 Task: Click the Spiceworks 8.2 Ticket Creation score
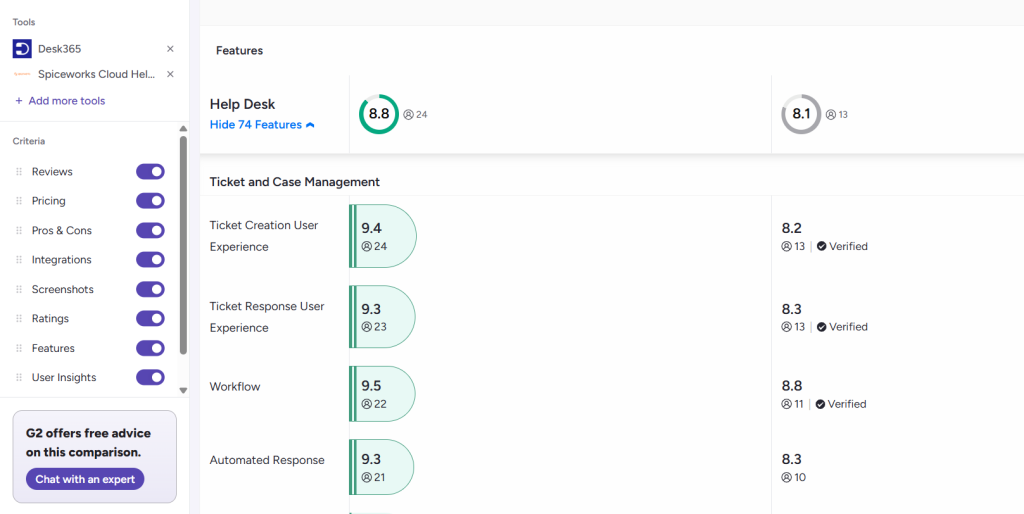coord(792,228)
